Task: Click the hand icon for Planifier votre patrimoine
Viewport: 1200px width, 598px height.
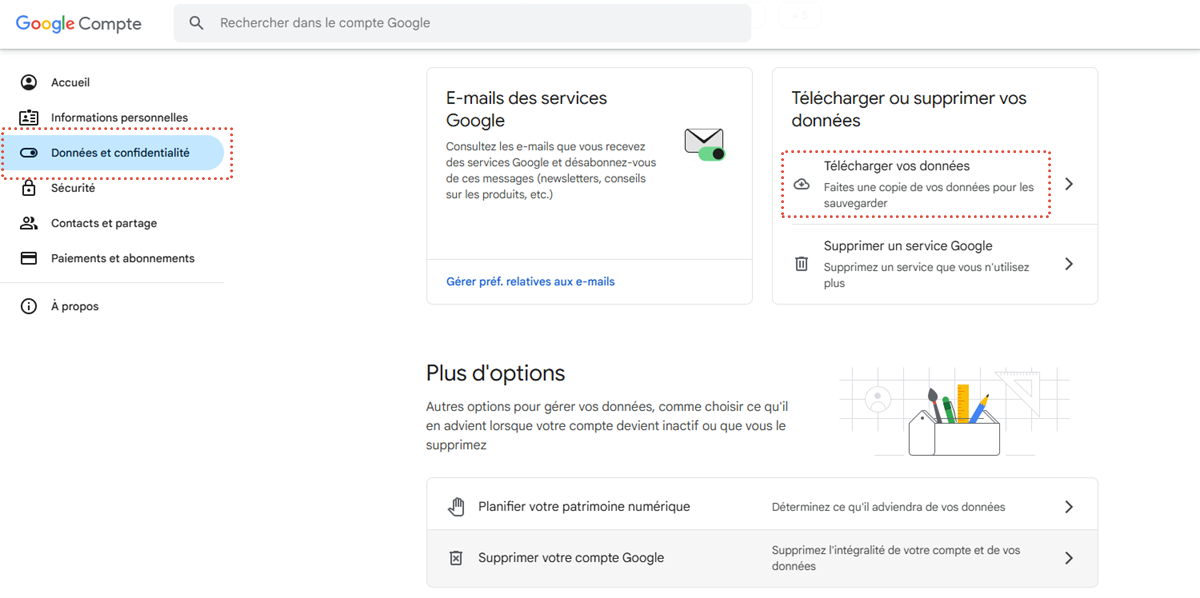Action: pyautogui.click(x=456, y=507)
